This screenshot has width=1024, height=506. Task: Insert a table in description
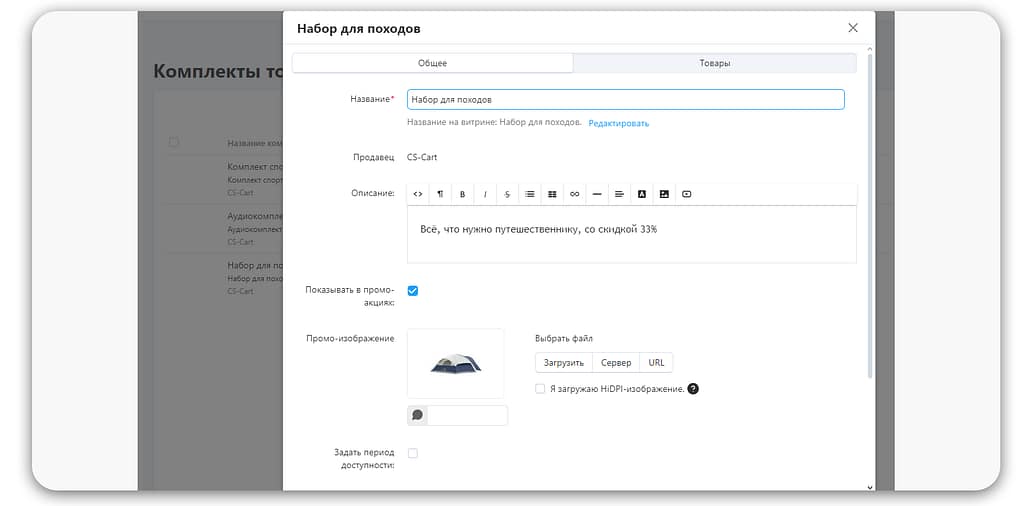tap(552, 194)
